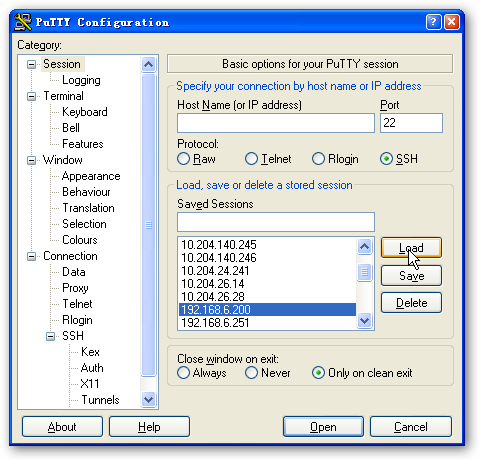Select saved session 10.204.26.14
The height and width of the screenshot is (460, 479).
(x=267, y=284)
